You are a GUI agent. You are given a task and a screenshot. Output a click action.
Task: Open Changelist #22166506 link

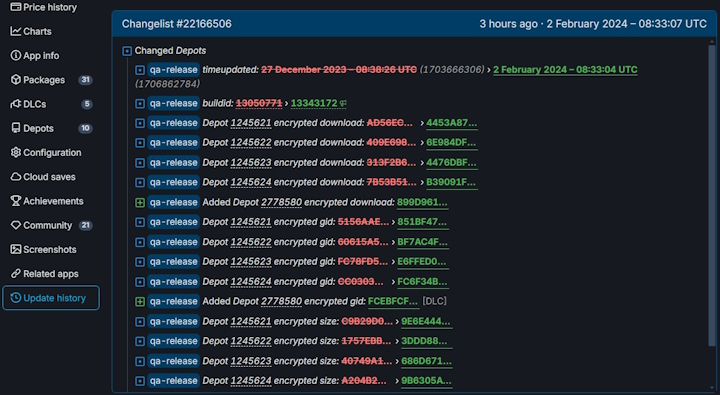click(176, 24)
